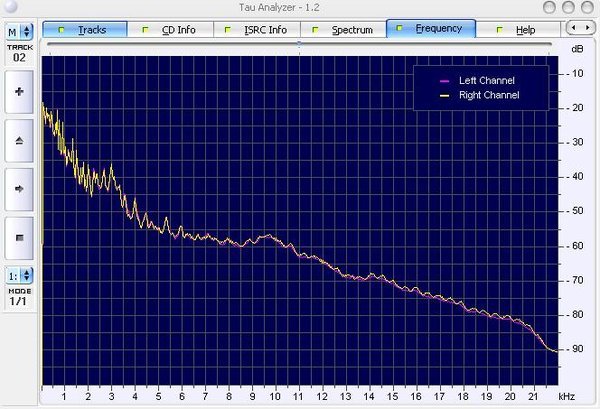The image size is (600, 409).
Task: Click the 5 label on kHz axis
Action: (x=158, y=397)
